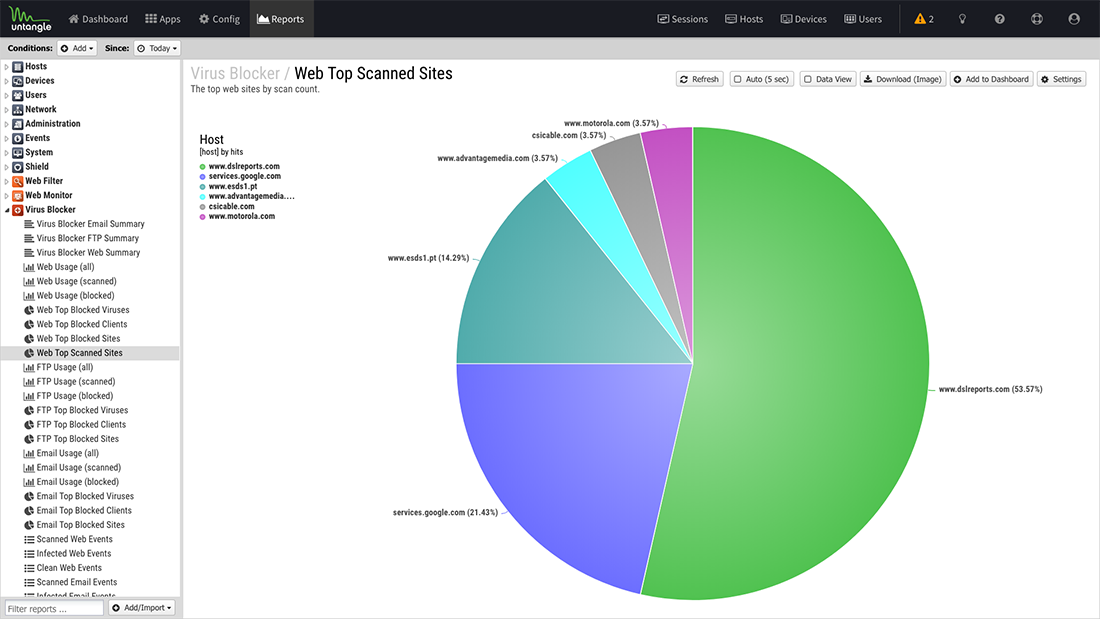
Task: Enable the Auto (5 sec) refresh checkbox
Action: (737, 79)
